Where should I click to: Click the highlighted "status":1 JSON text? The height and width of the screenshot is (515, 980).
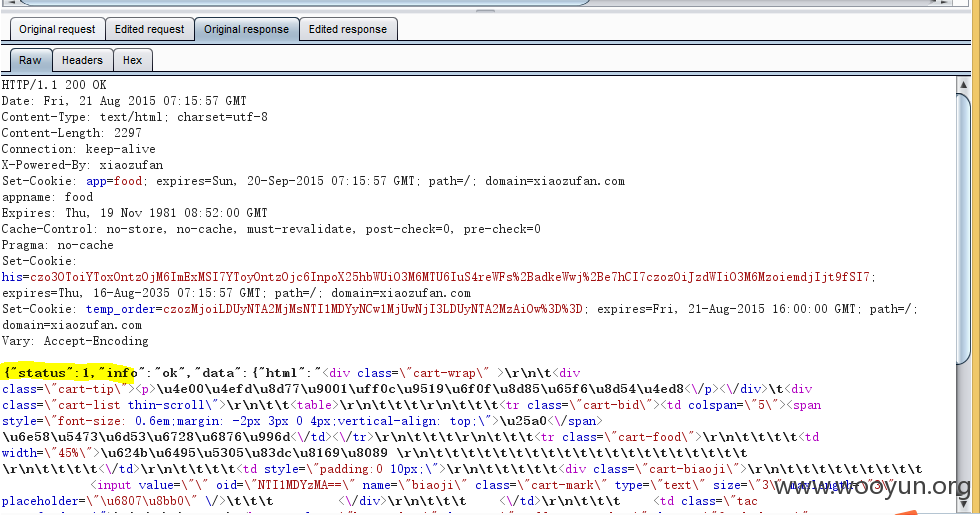pos(48,372)
